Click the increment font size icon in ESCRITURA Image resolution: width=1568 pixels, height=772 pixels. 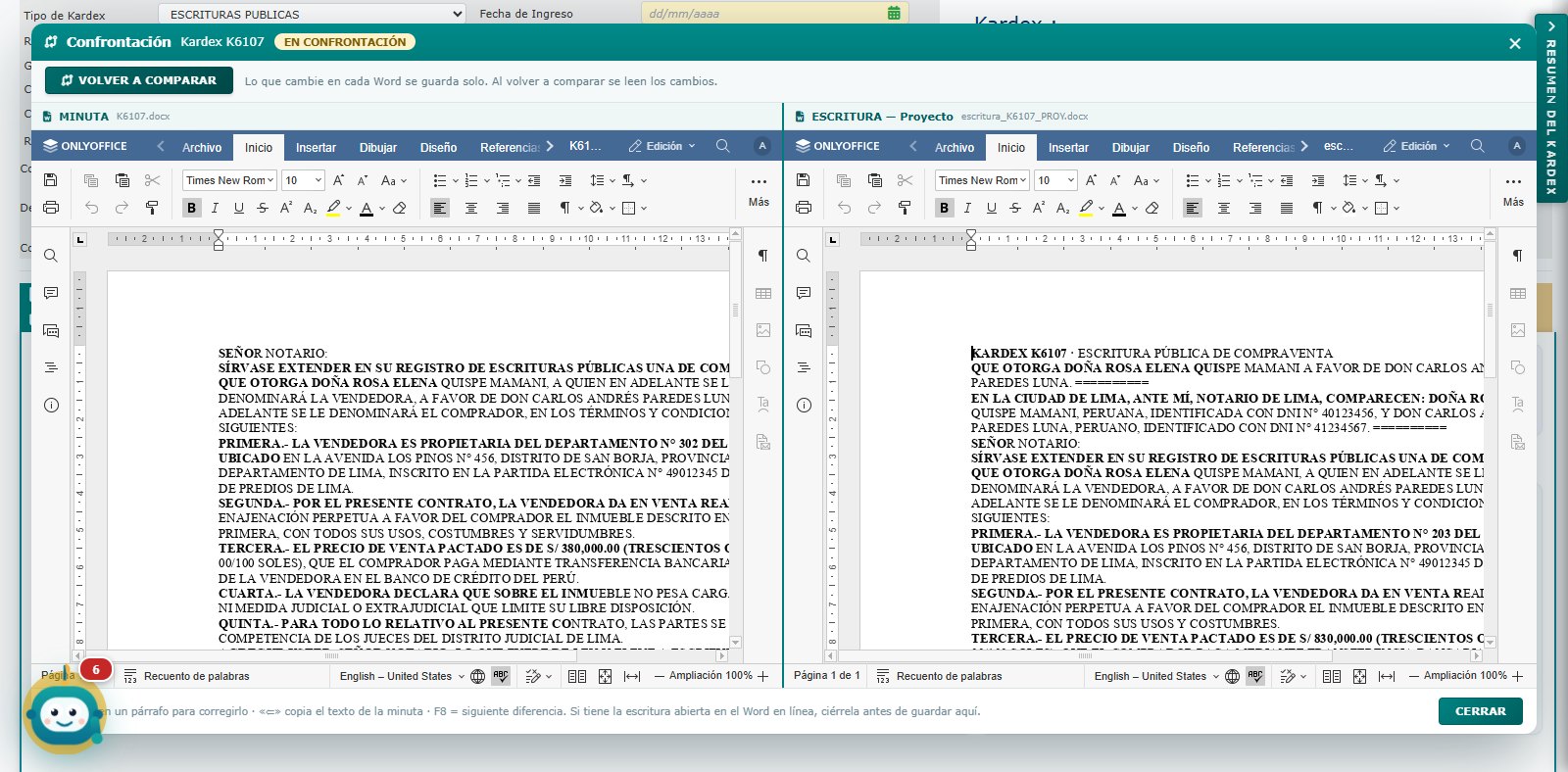pyautogui.click(x=1091, y=180)
